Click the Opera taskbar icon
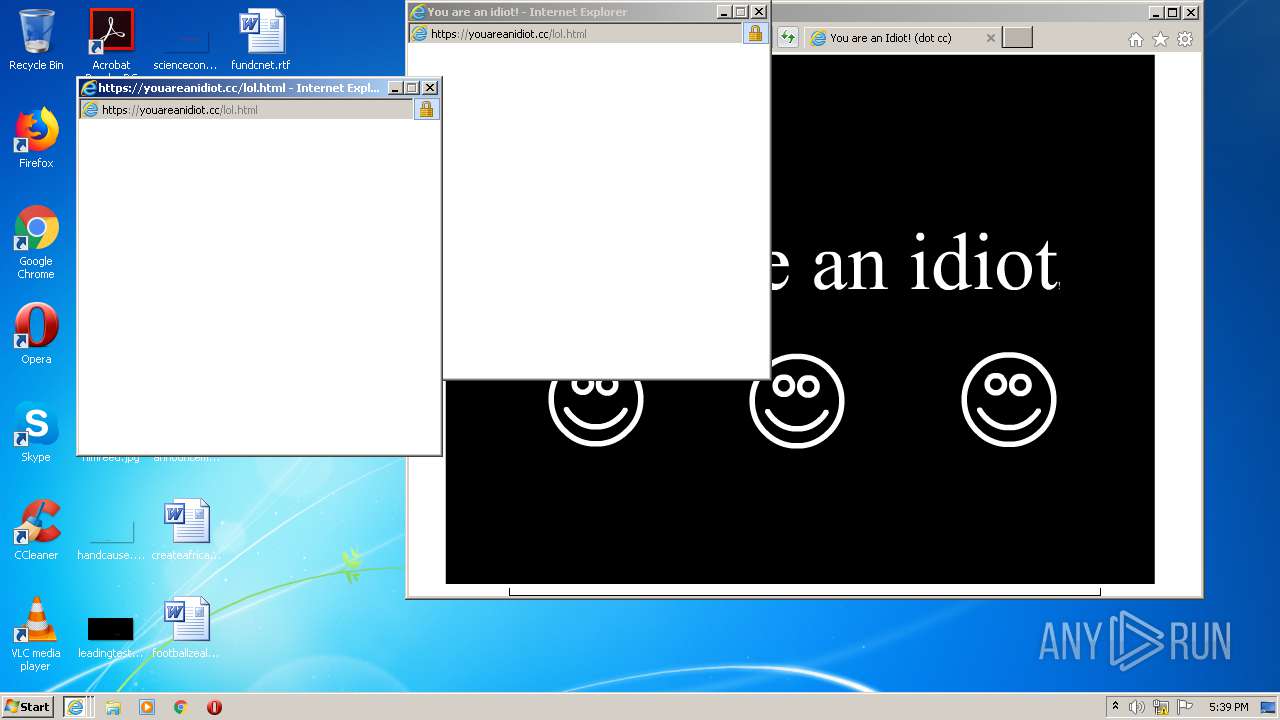 click(214, 707)
